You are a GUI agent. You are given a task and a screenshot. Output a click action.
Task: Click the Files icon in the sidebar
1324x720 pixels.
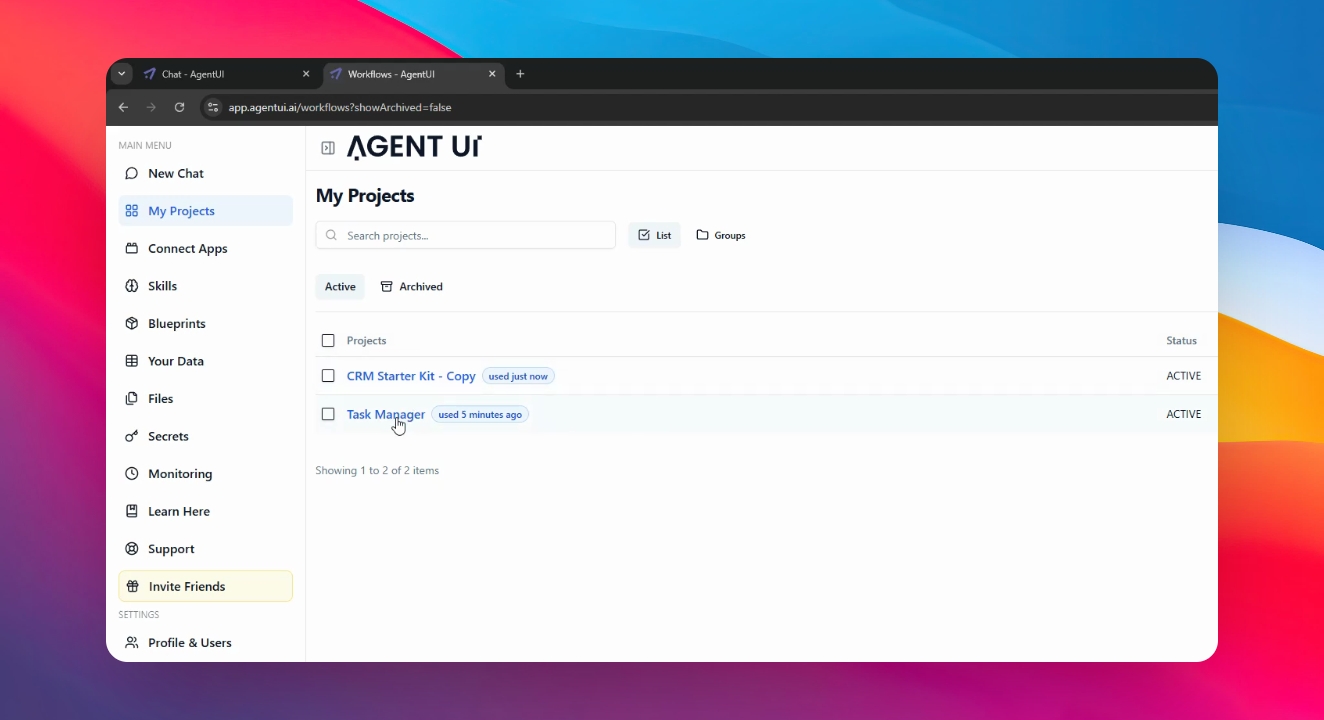tap(131, 399)
